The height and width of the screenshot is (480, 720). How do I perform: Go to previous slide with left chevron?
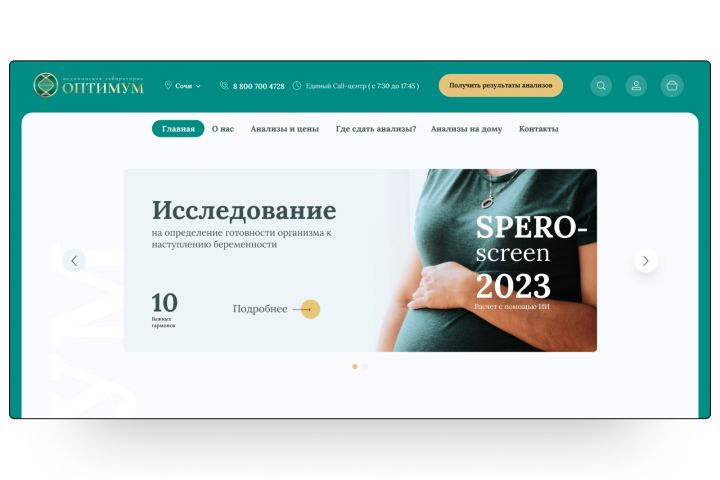(x=74, y=260)
